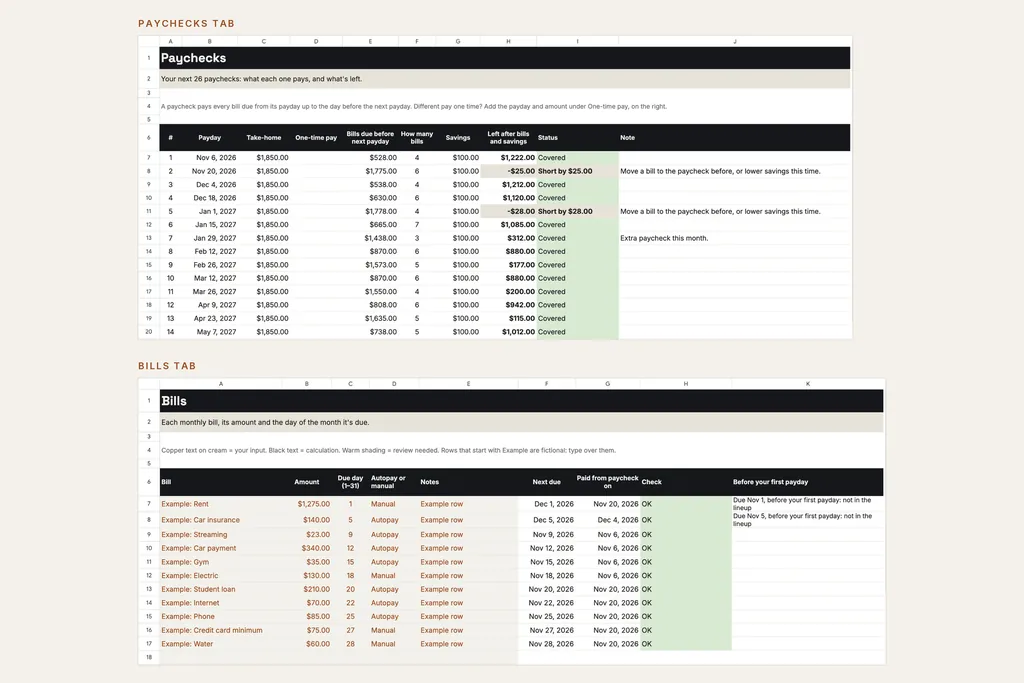
Task: Select bills due amount $1,775.00
Action: [370, 171]
